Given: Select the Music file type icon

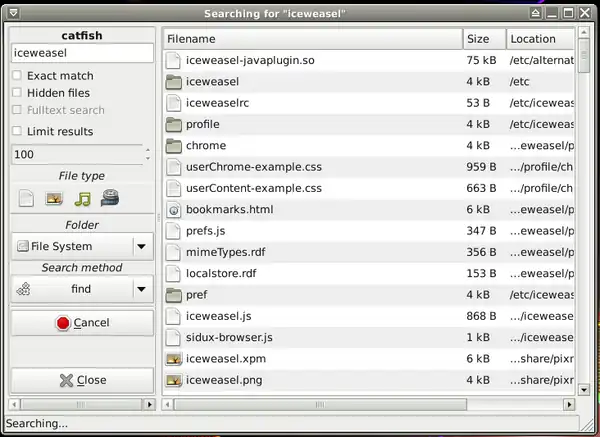Looking at the screenshot, I should [82, 198].
